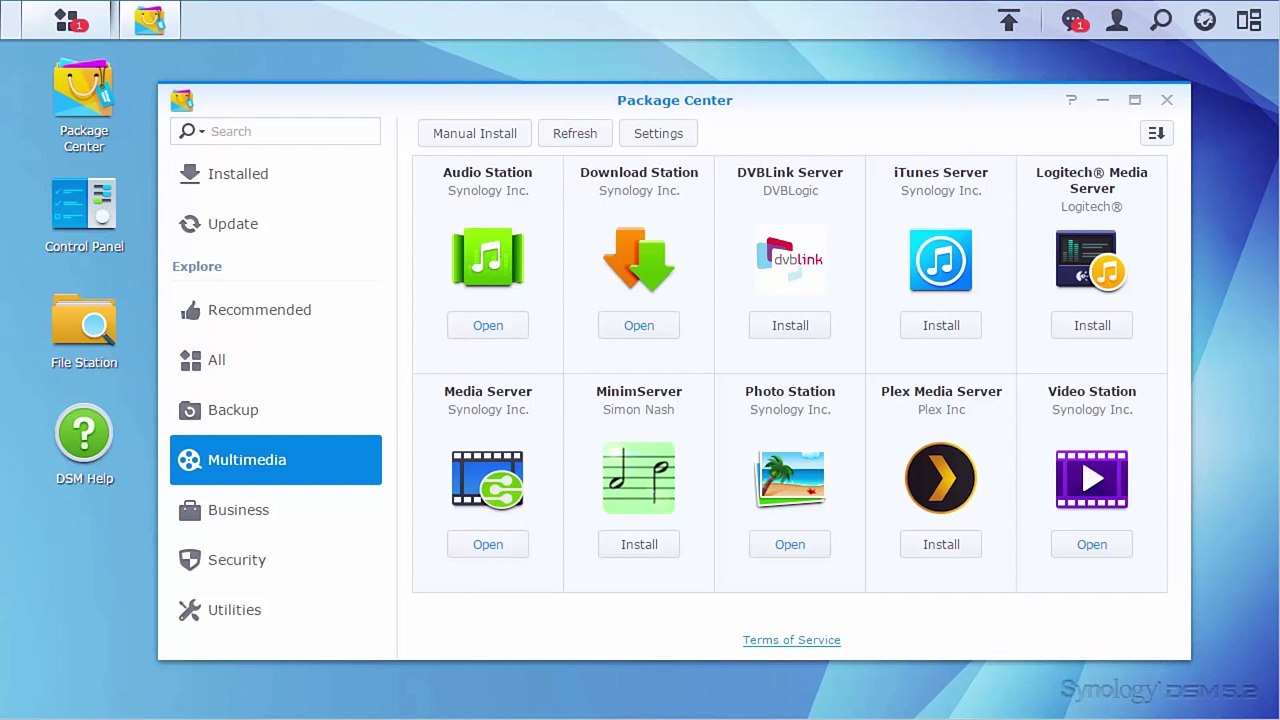Click the Logitech Media Server title
Viewport: 1280px width, 720px height.
pos(1092,180)
